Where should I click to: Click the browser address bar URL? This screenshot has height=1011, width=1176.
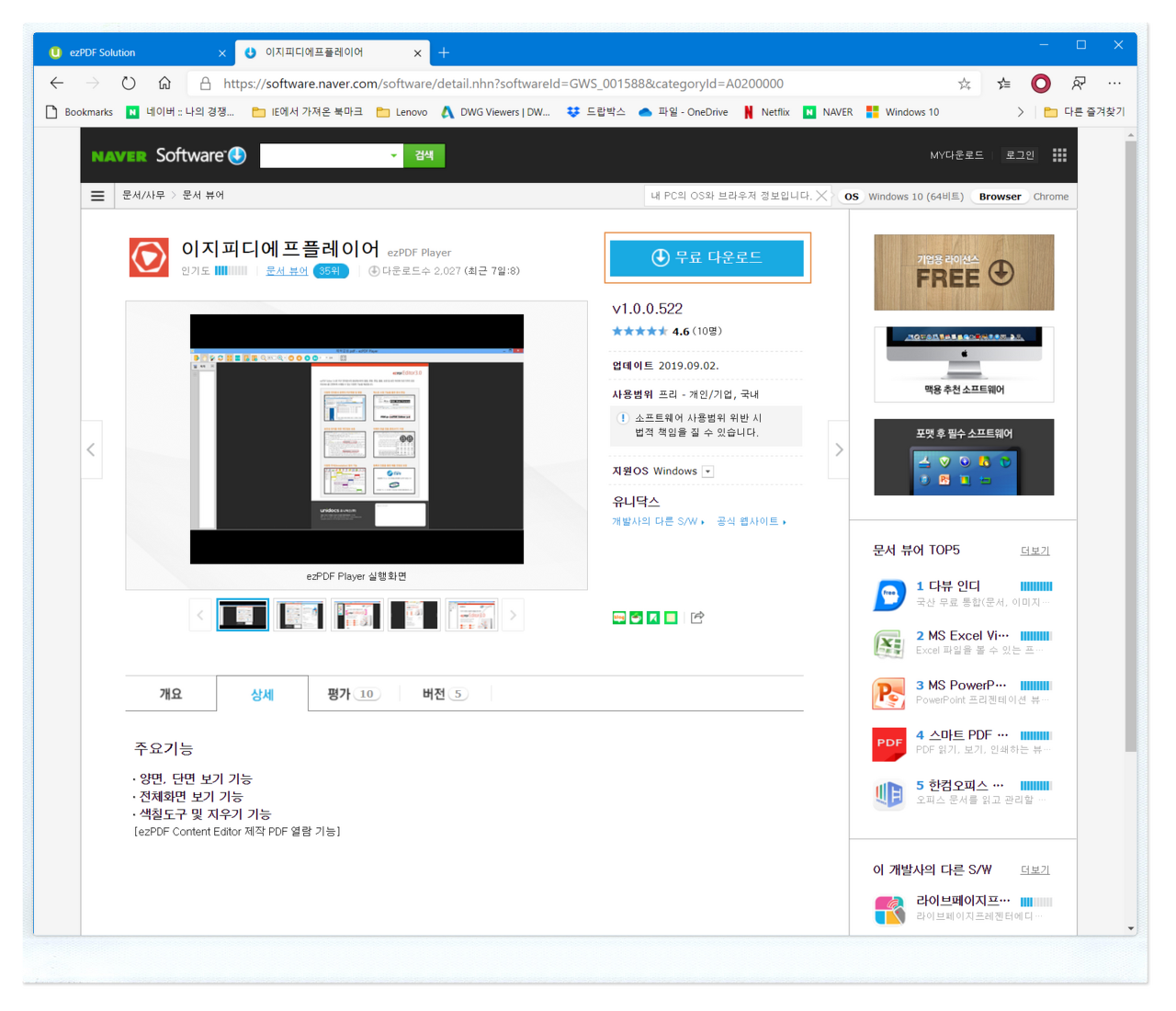[503, 84]
